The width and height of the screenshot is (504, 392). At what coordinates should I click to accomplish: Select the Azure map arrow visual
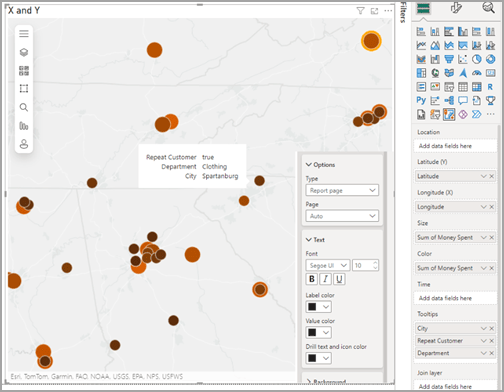pos(463,73)
